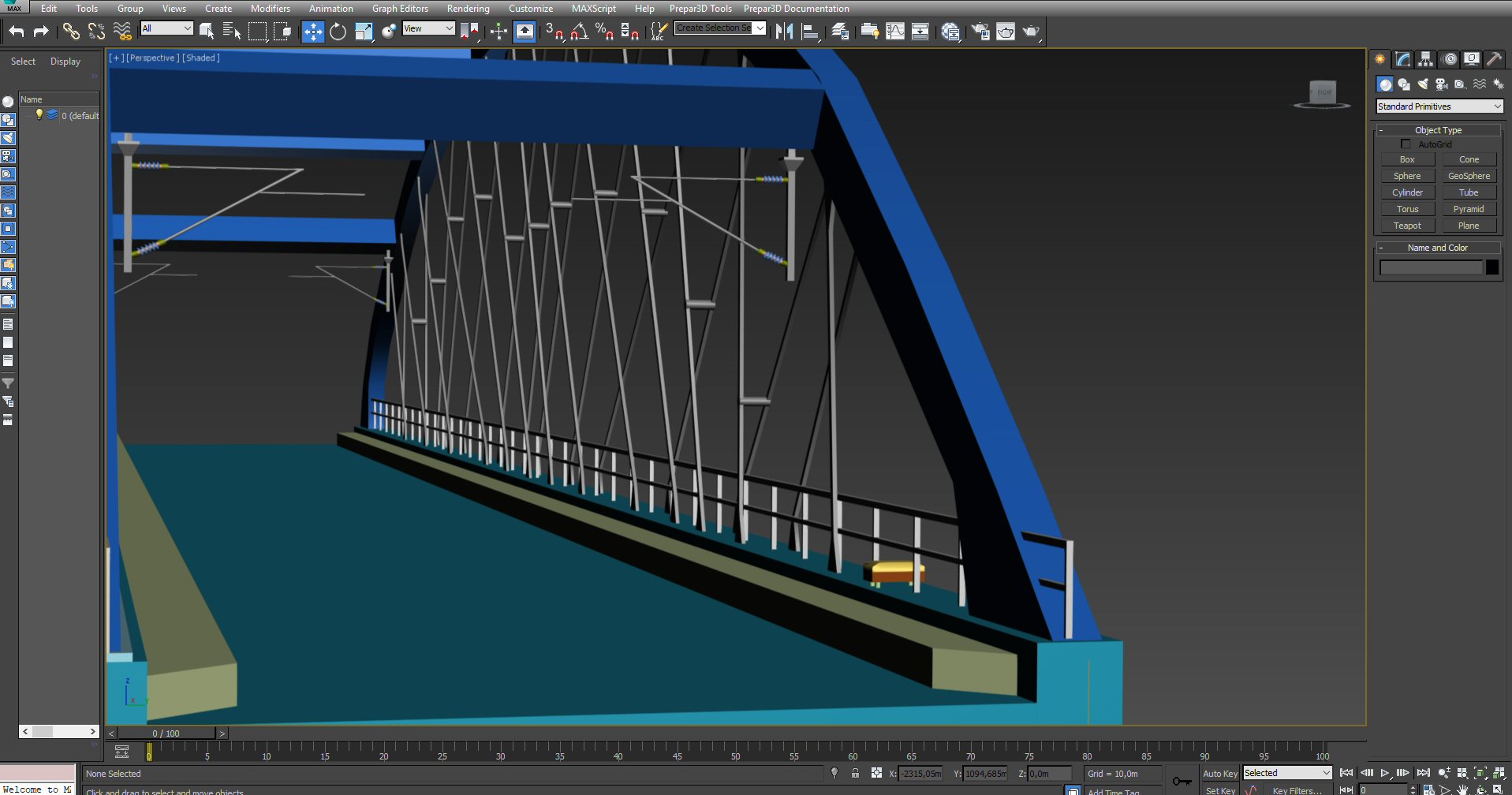Image resolution: width=1512 pixels, height=795 pixels.
Task: Select the Cameras category icon
Action: pos(1441,84)
